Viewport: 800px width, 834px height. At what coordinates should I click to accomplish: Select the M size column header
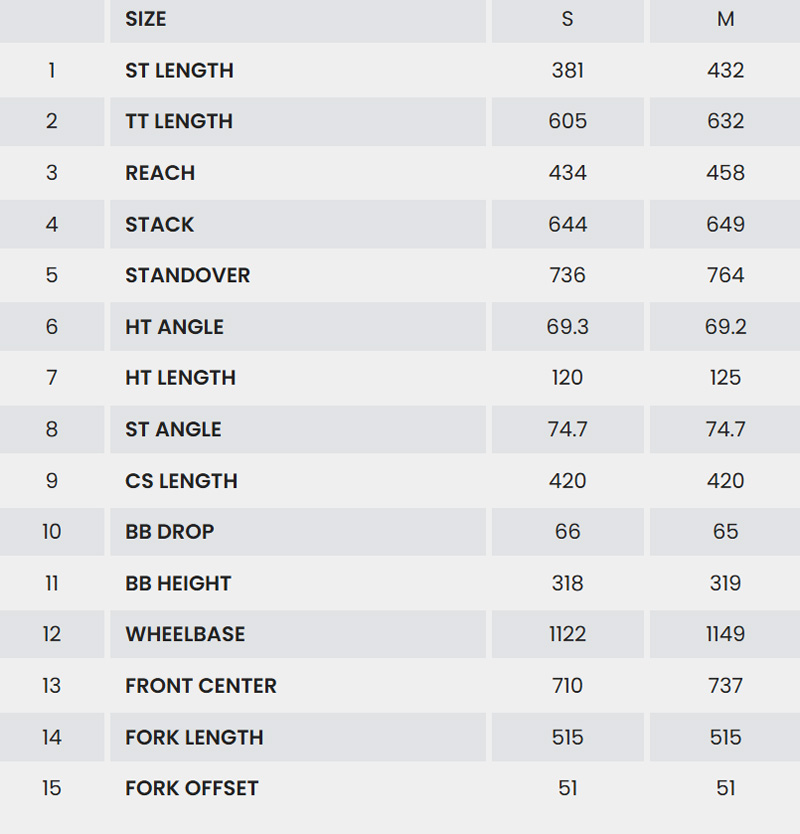click(x=725, y=19)
